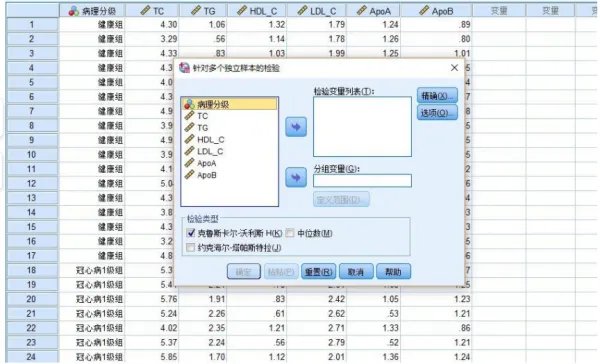Viewport: 600px width, 364px height.
Task: Click TC value 3.29 in row 2
Action: point(152,39)
